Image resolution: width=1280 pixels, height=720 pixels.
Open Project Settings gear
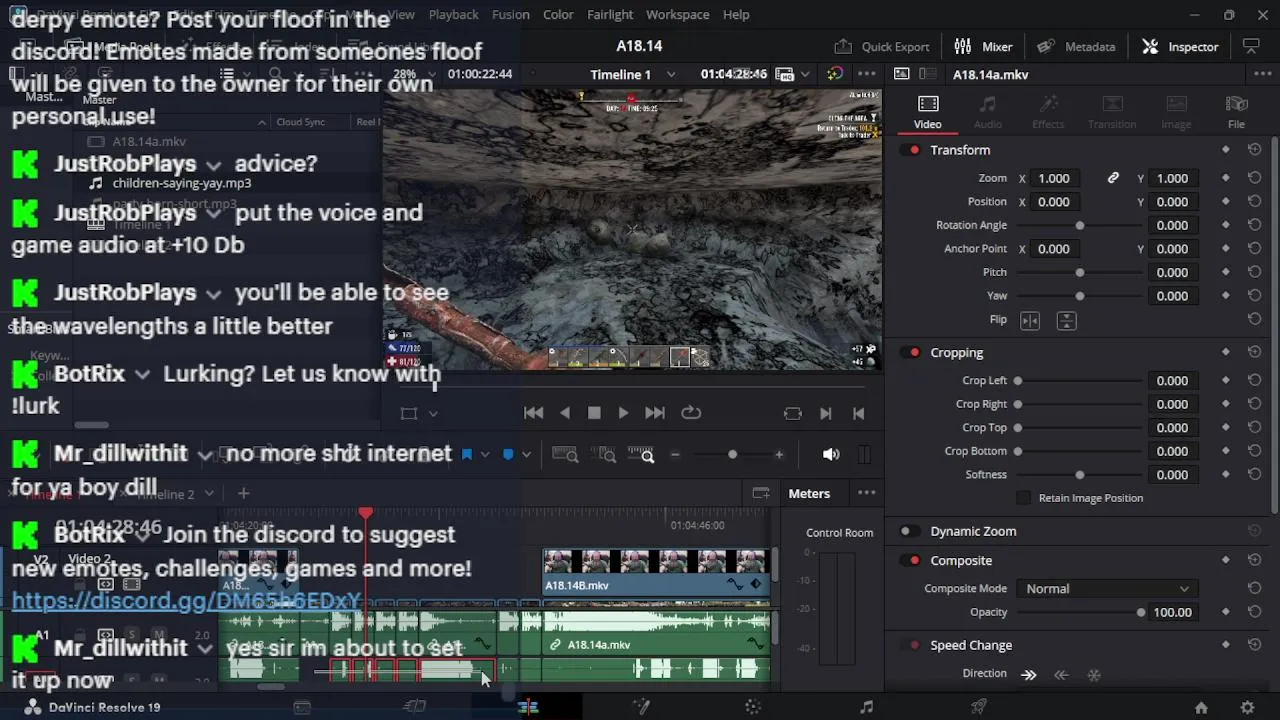point(1247,707)
